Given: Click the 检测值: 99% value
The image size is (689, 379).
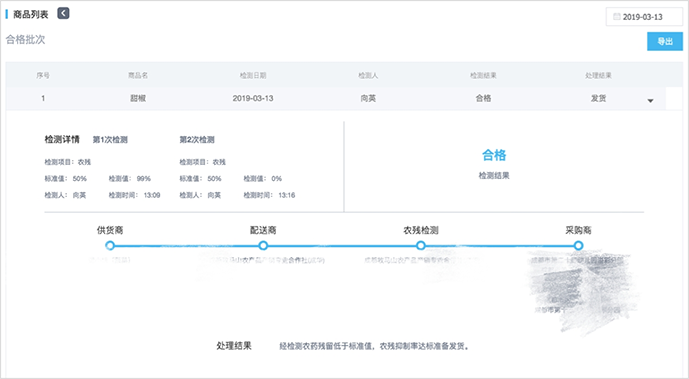Looking at the screenshot, I should click(x=130, y=179).
